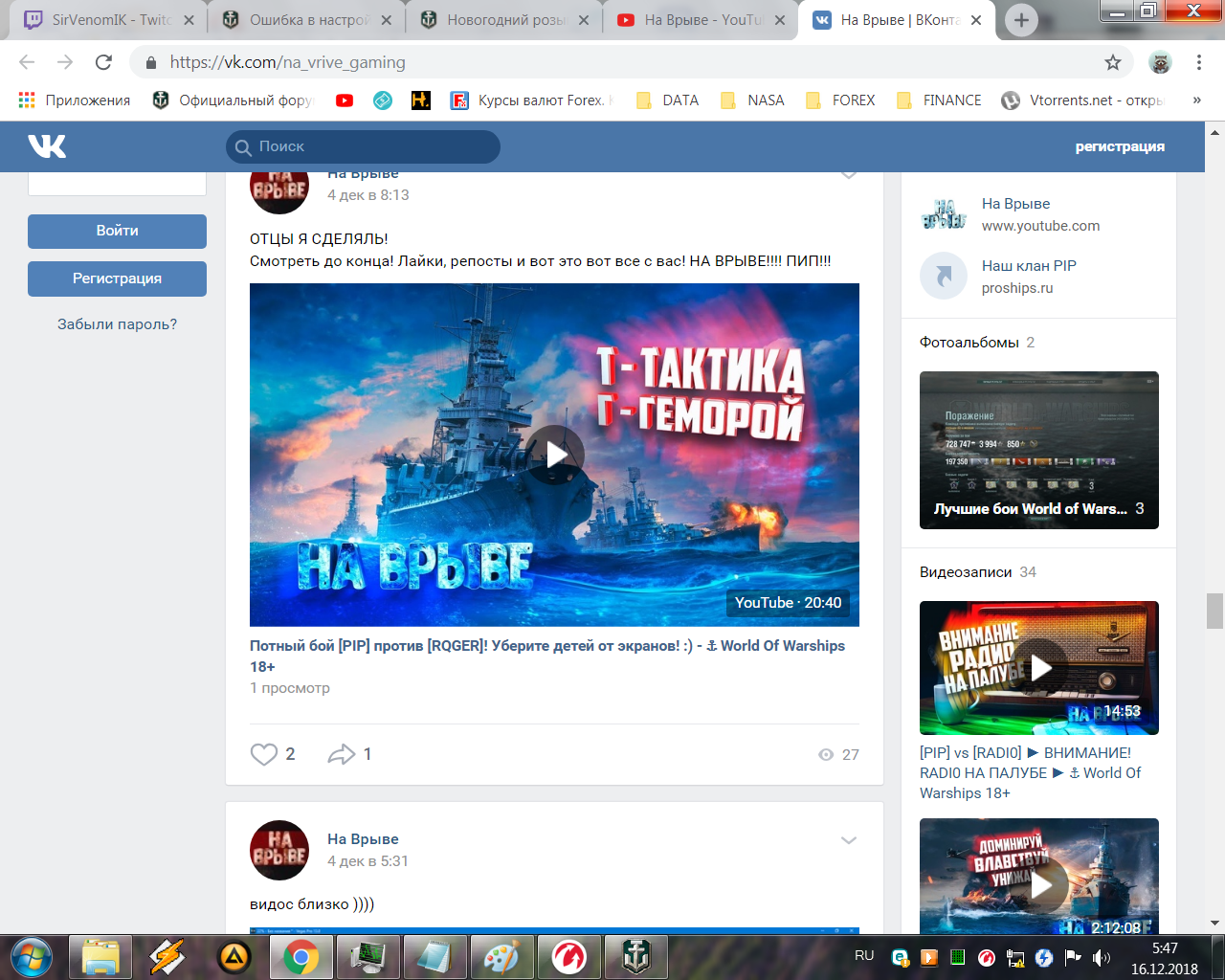Open the Курсы валют Forex bookmark
This screenshot has height=980, width=1225.
pyautogui.click(x=532, y=100)
